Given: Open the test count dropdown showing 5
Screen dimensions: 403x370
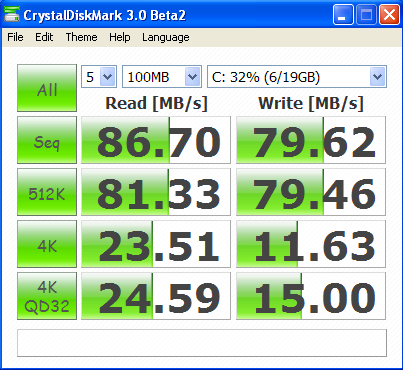Looking at the screenshot, I should pyautogui.click(x=99, y=77).
